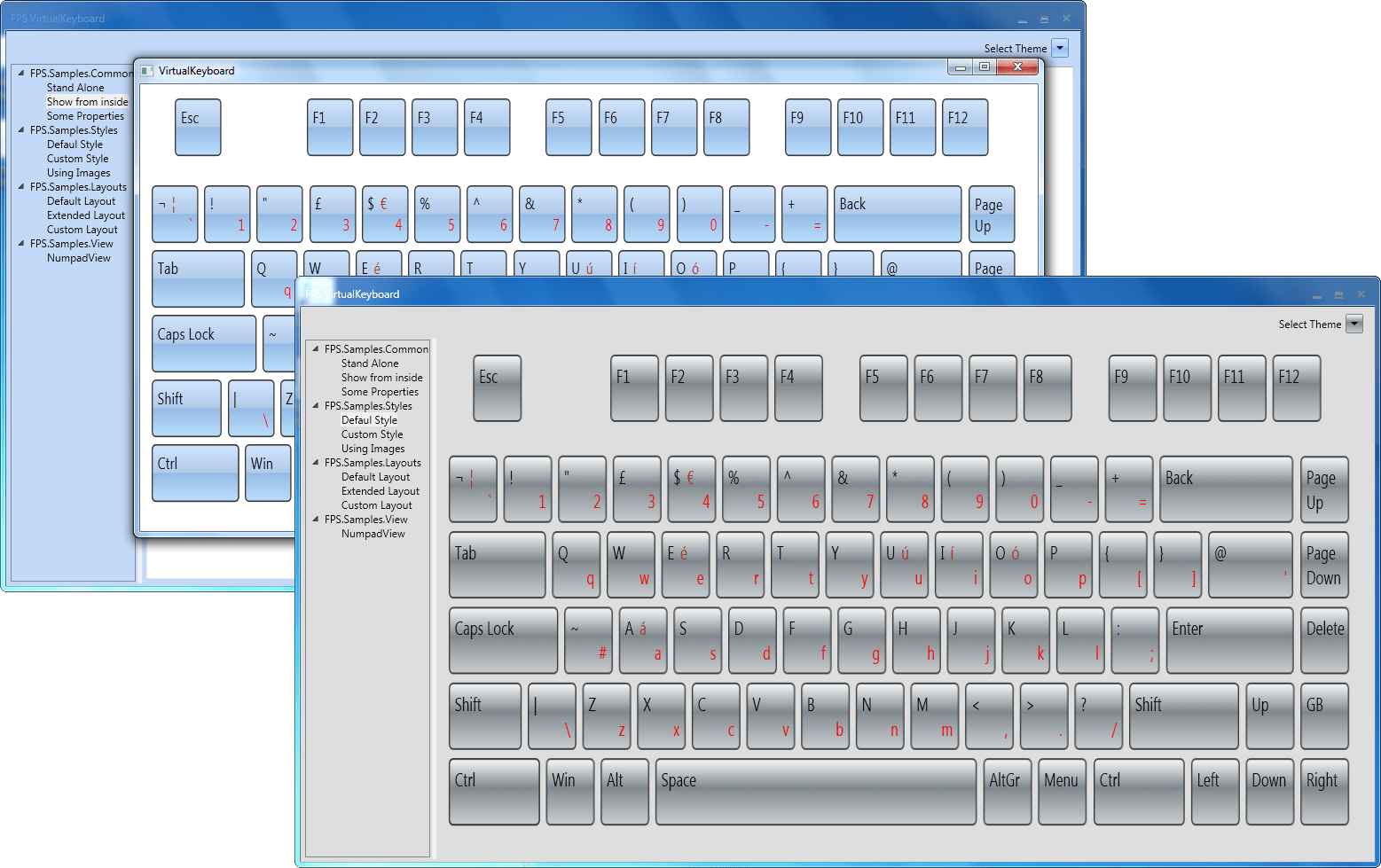Toggle Caps Lock on front gray keyboard
The image size is (1381, 868).
[x=504, y=640]
